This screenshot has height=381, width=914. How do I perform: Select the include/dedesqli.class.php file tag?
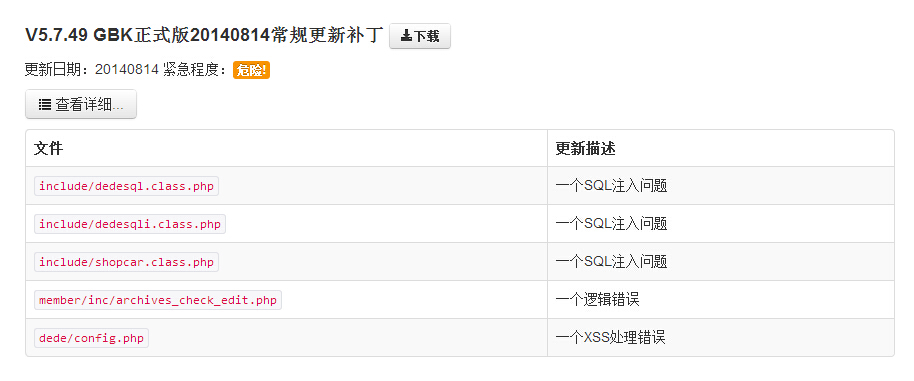[x=130, y=224]
